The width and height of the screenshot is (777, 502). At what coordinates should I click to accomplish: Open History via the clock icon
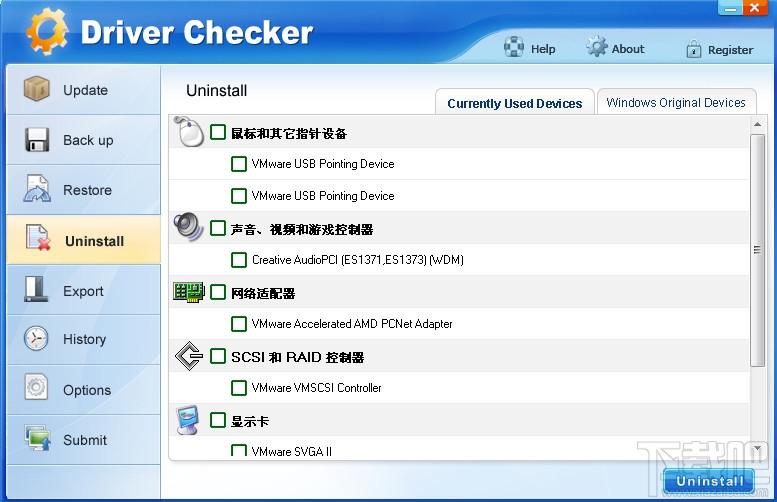(x=37, y=339)
